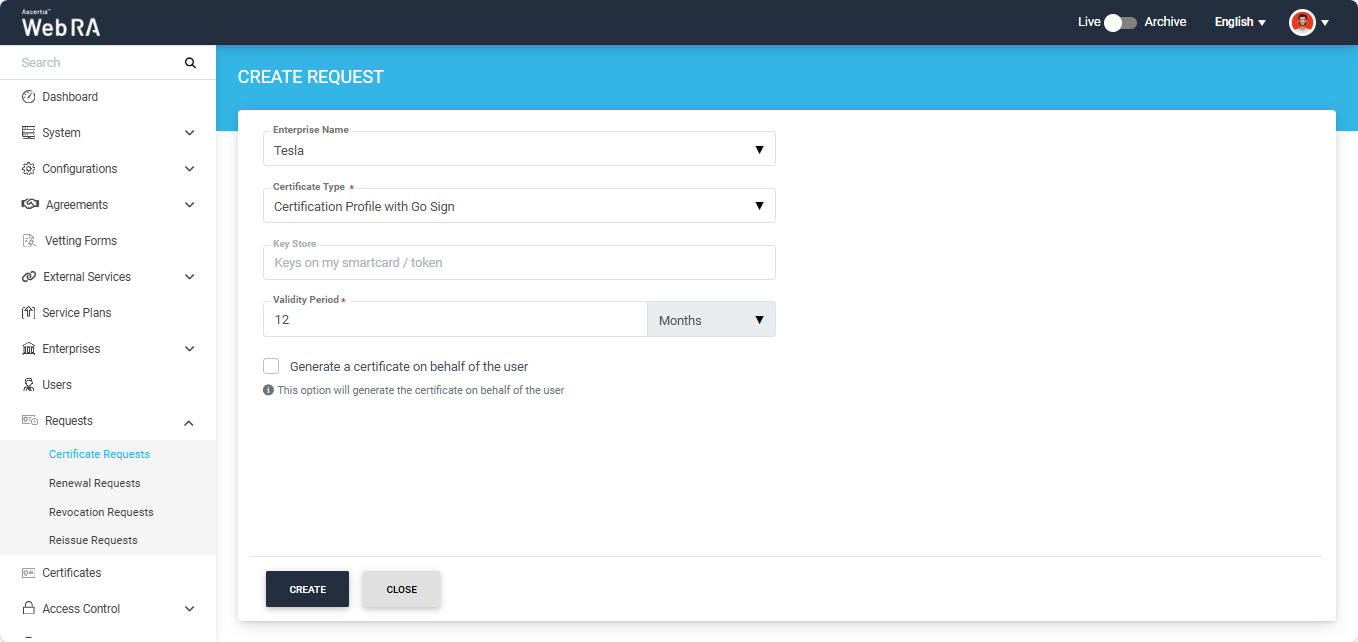
Task: Click the search magnifier icon in sidebar
Action: 190,63
